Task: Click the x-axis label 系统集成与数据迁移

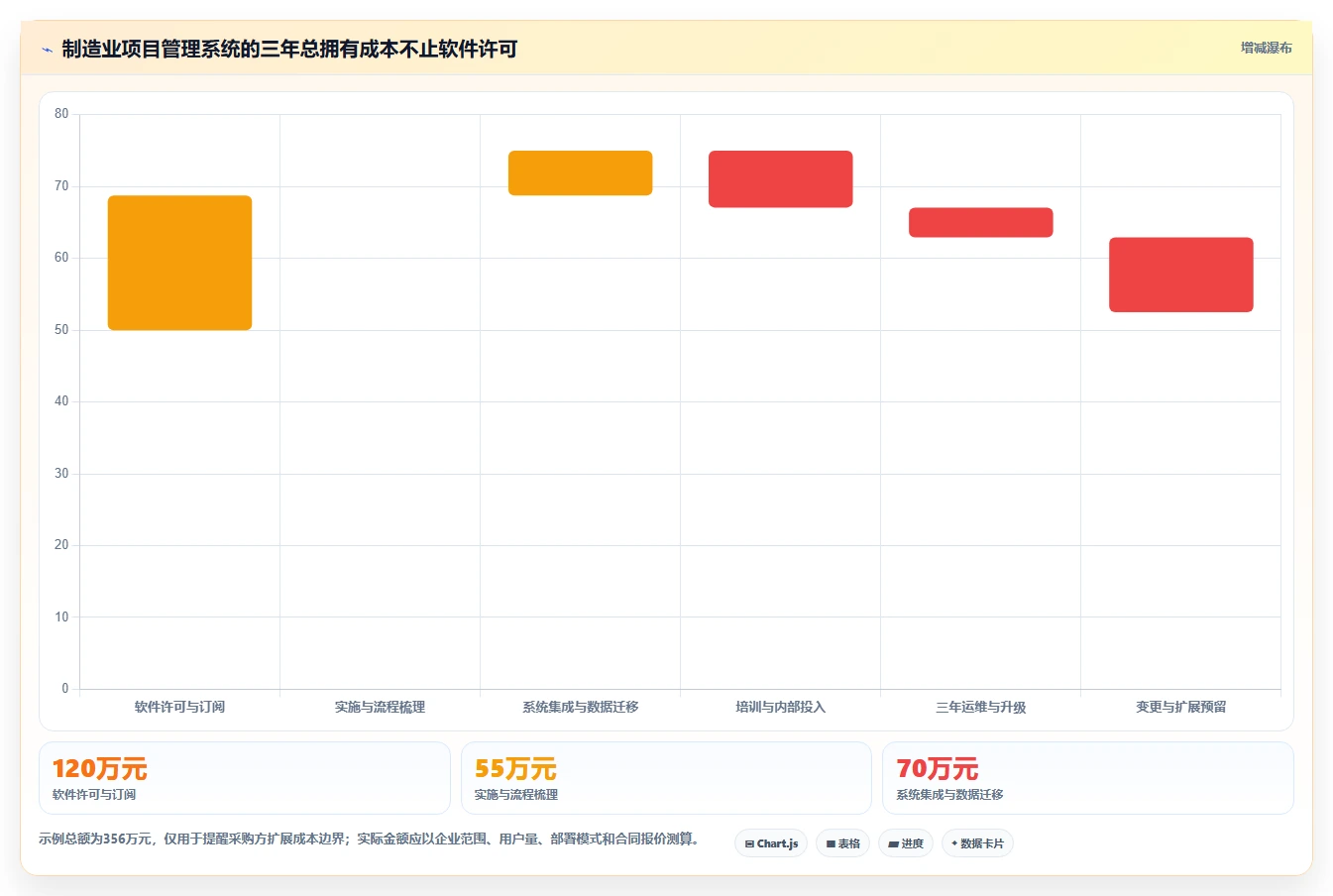Action: pos(581,707)
